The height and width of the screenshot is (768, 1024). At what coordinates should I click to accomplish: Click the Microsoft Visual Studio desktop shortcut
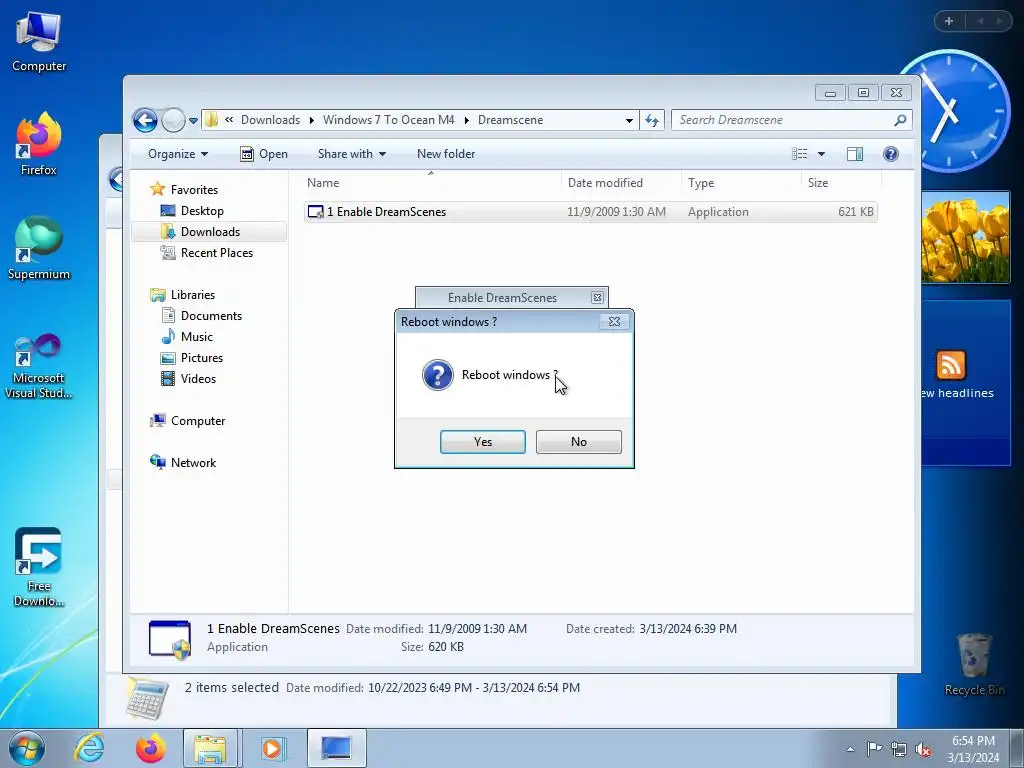(x=39, y=366)
